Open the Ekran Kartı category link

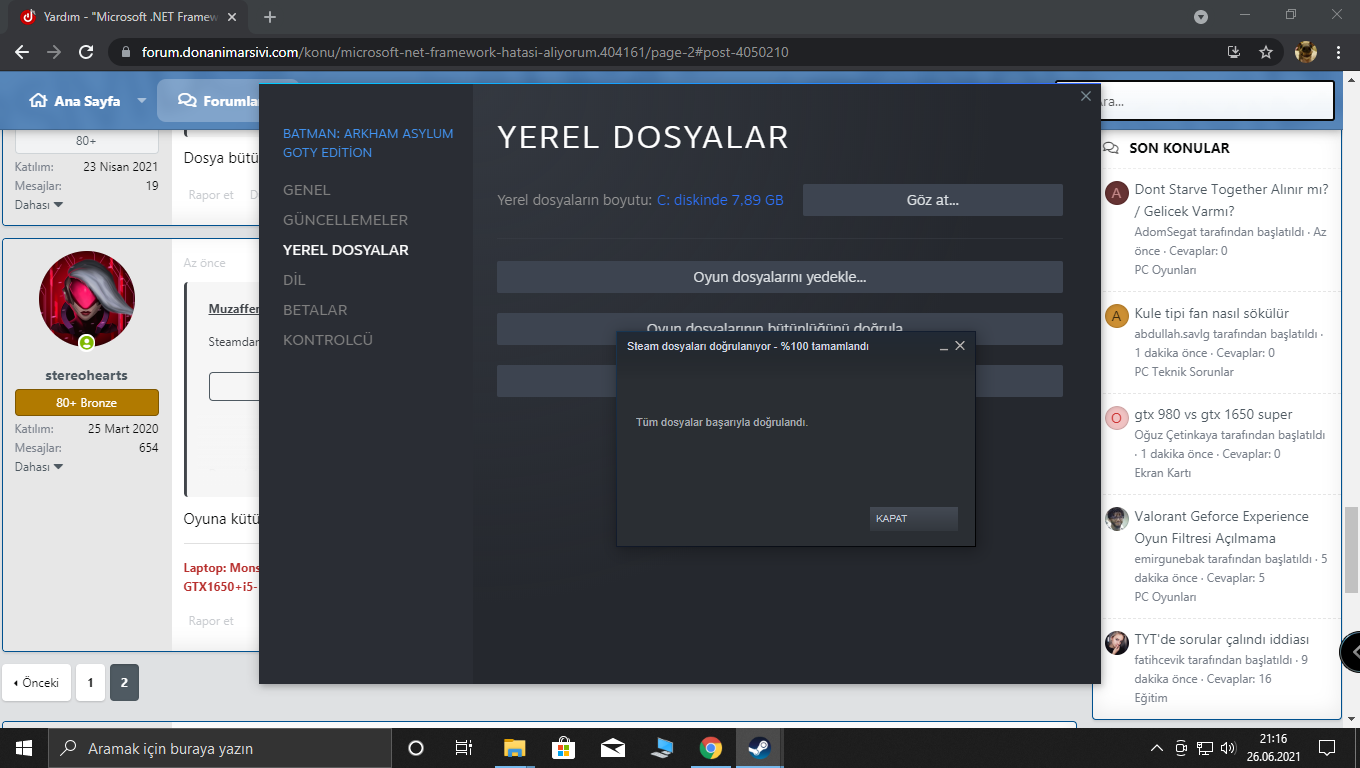coord(1162,473)
